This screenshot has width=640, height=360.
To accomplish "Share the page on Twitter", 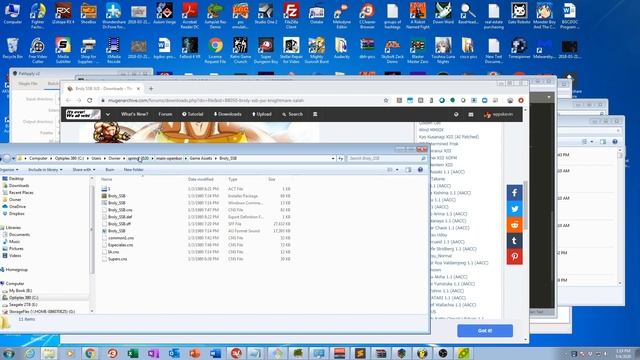I will (514, 209).
